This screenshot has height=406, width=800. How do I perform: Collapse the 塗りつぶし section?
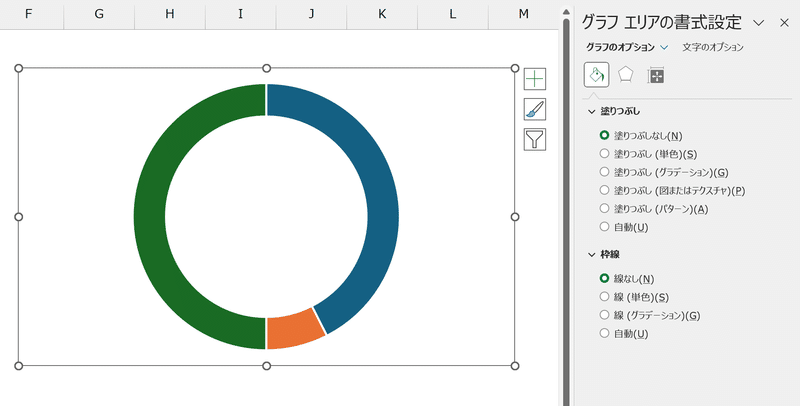point(592,111)
